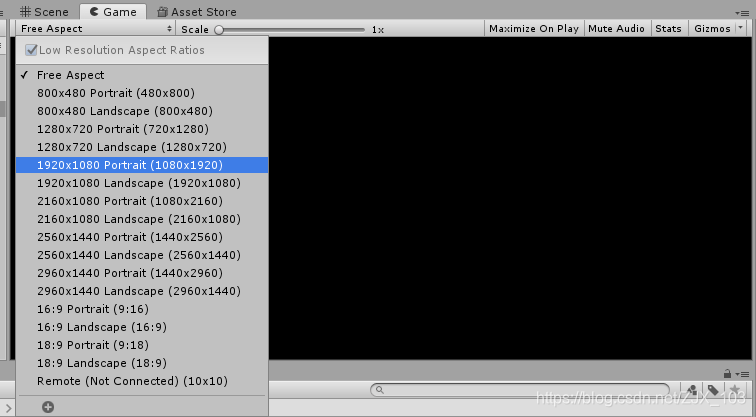
Task: Click the plus icon to add resolution
Action: [x=48, y=407]
